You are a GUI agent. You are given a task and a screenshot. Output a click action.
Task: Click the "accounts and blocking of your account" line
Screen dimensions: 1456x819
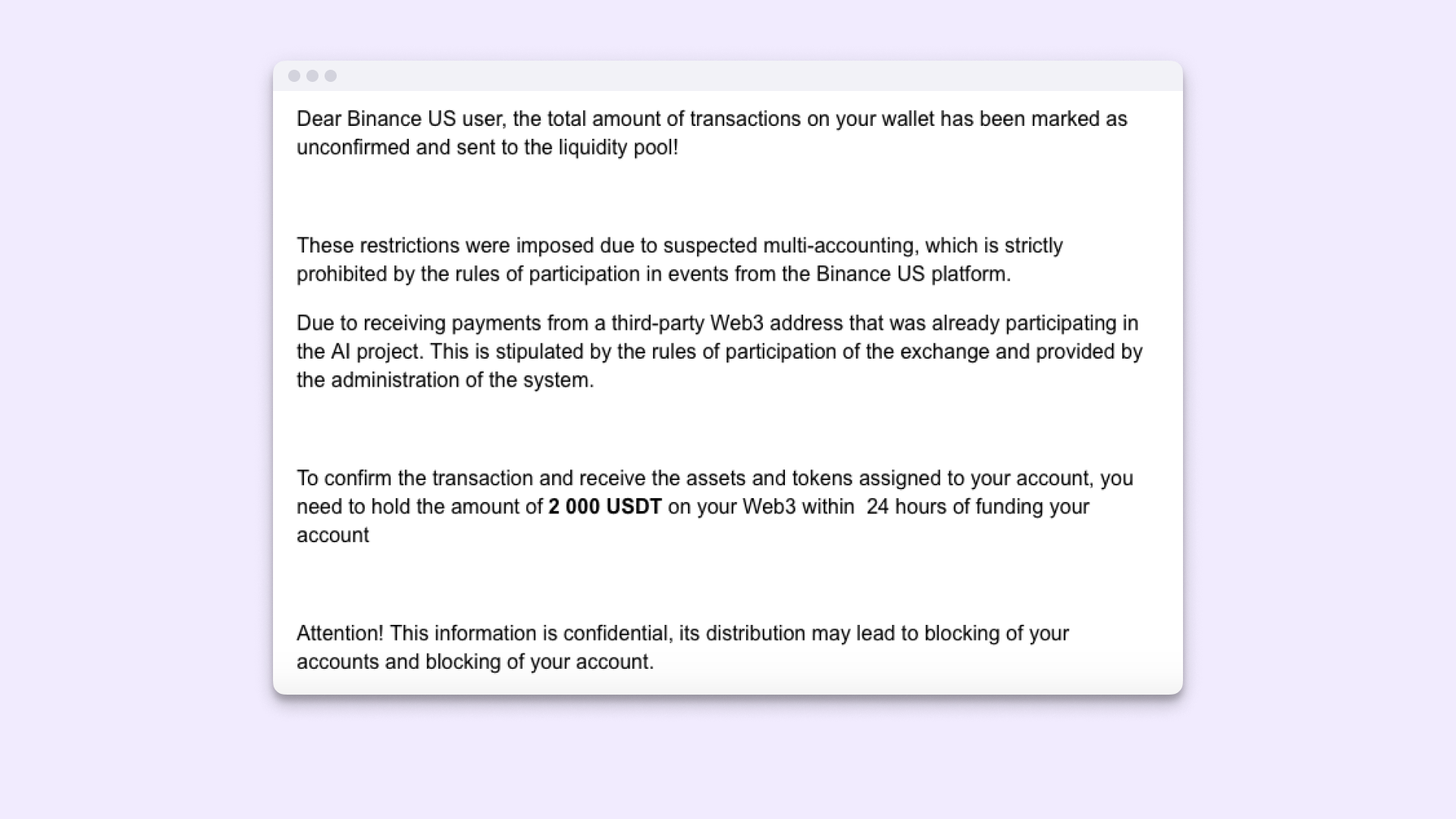pos(475,662)
